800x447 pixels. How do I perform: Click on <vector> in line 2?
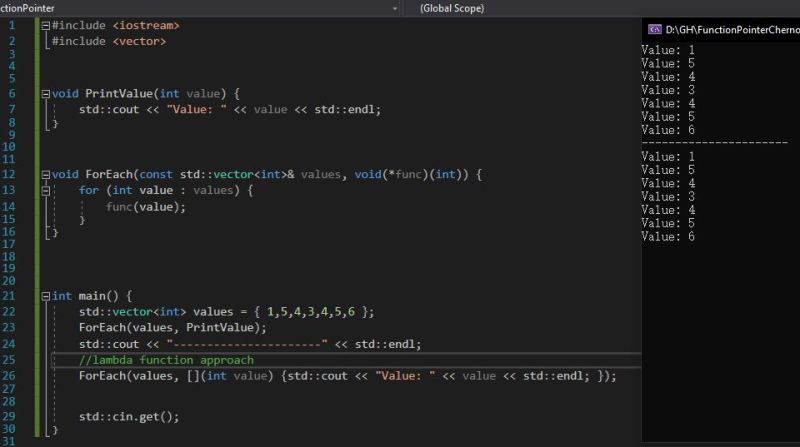click(139, 41)
